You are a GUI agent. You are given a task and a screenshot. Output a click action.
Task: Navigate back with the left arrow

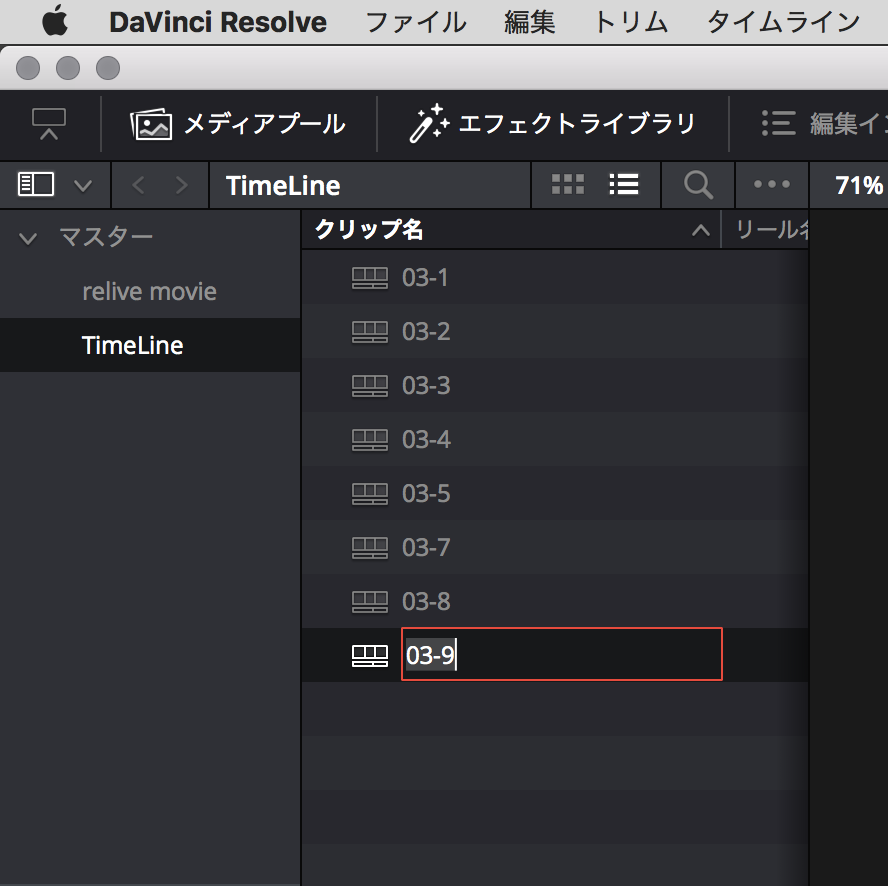click(x=138, y=185)
